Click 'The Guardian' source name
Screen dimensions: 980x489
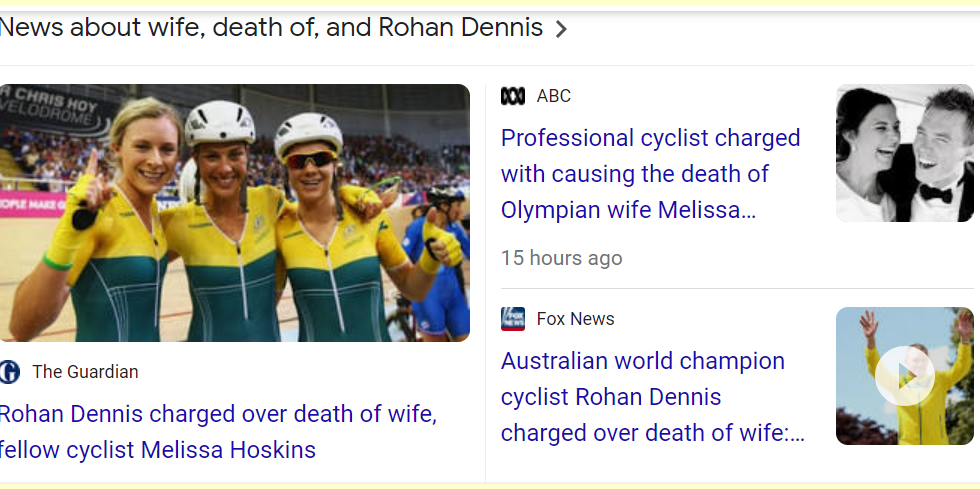coord(85,372)
